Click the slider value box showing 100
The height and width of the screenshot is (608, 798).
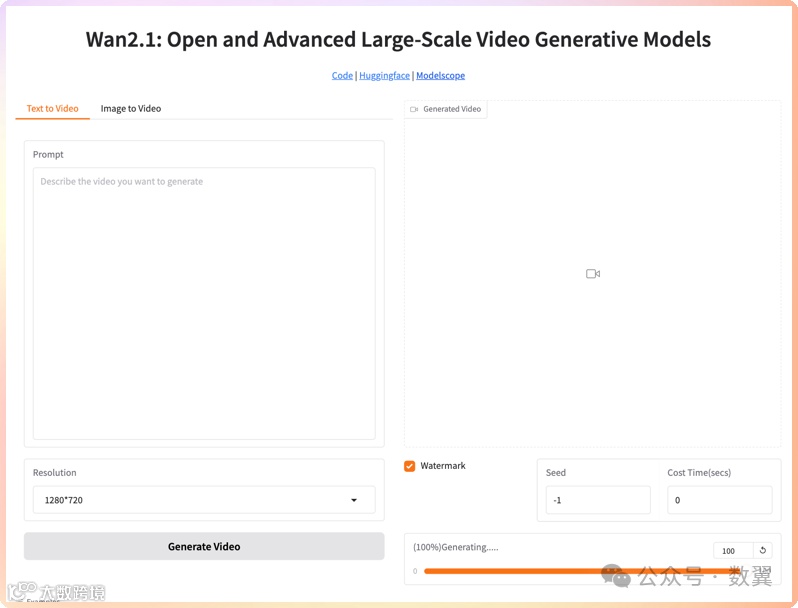(733, 551)
